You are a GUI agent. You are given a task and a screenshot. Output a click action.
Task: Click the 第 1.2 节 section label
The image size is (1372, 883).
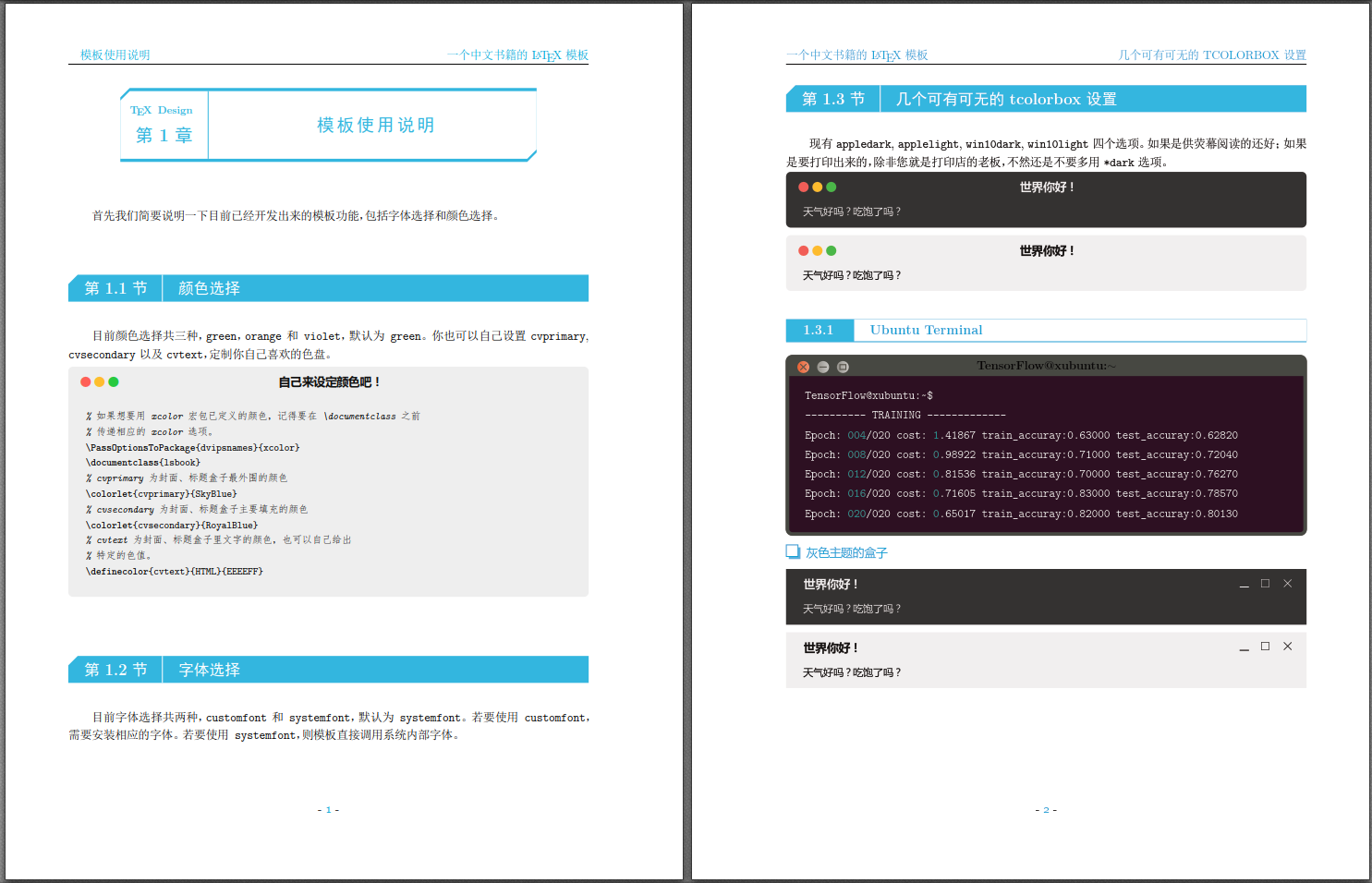115,670
